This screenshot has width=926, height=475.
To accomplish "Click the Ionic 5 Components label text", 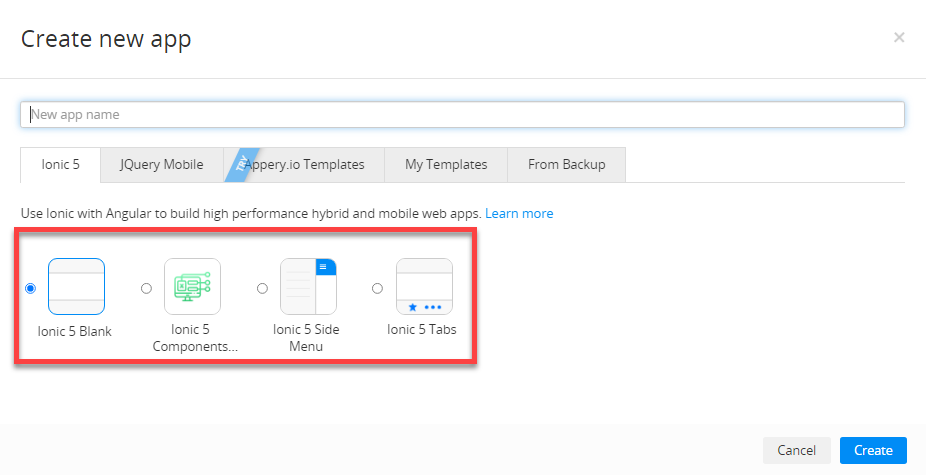I will [x=195, y=338].
